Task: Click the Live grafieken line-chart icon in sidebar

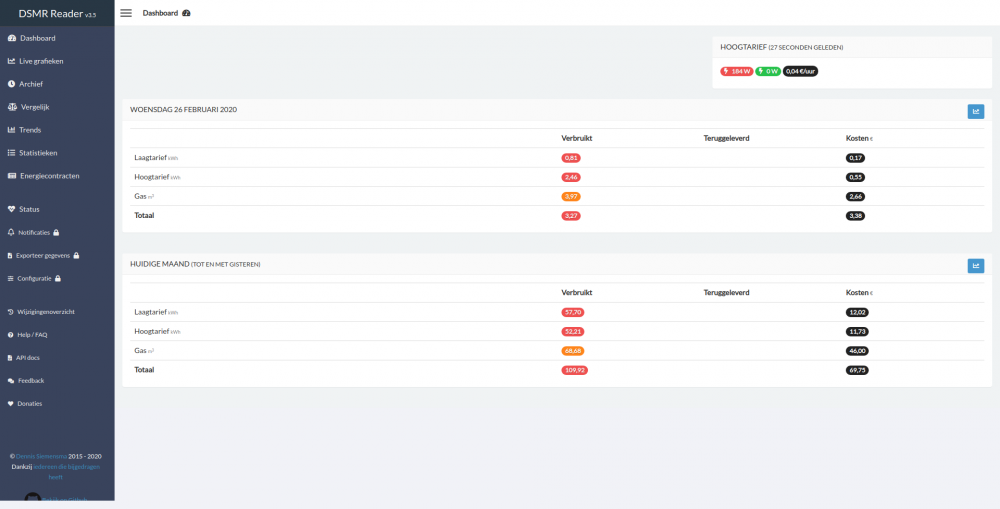Action: click(x=11, y=61)
